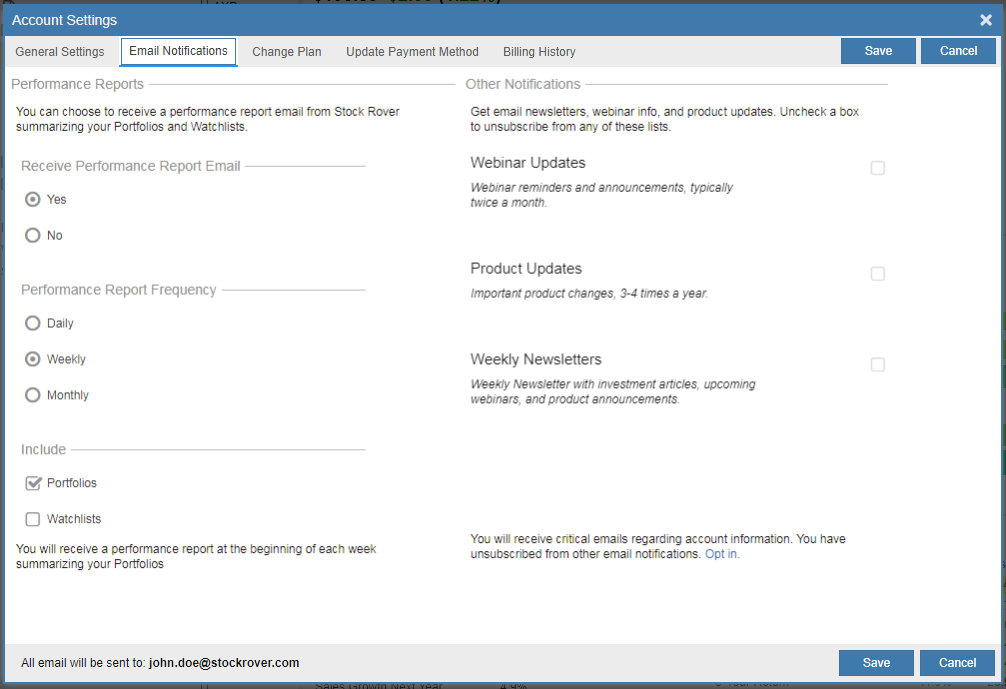Select Weekly report frequency
The width and height of the screenshot is (1006, 689).
[x=31, y=359]
